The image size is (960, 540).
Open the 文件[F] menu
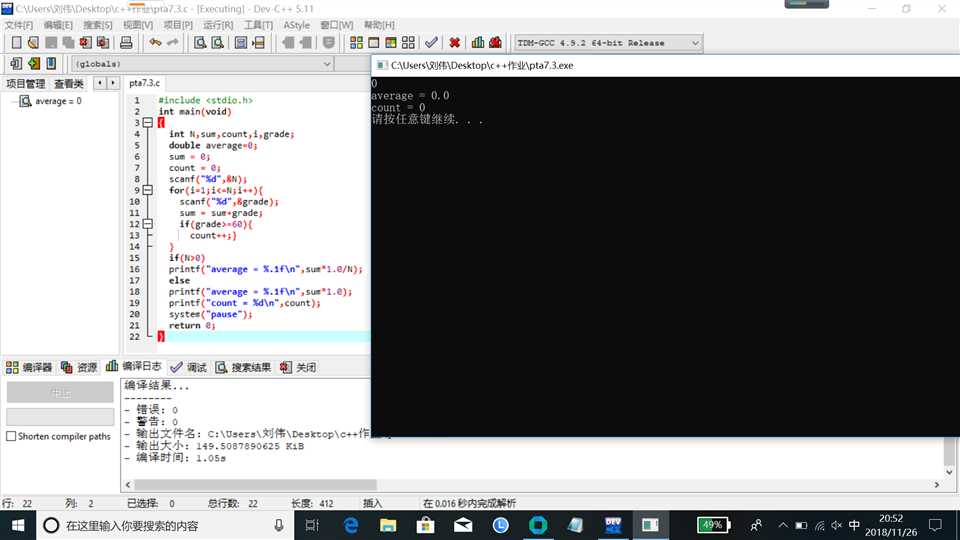[x=18, y=25]
